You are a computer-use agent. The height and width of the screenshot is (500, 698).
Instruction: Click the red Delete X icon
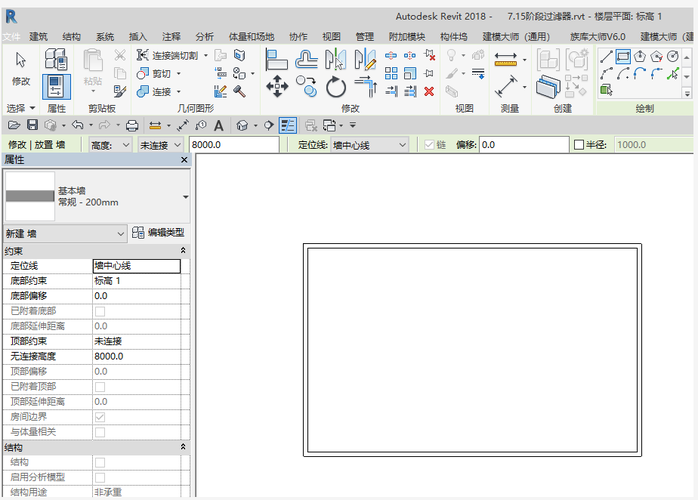429,91
